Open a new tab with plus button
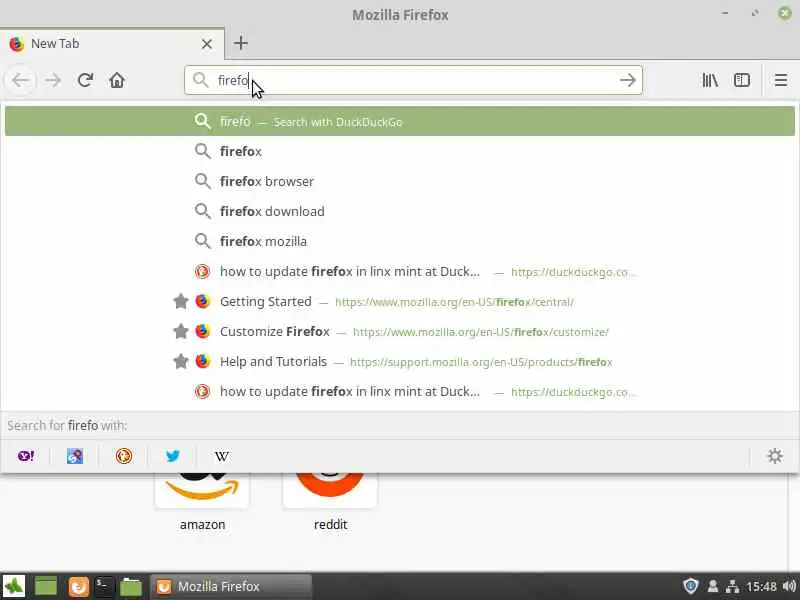The width and height of the screenshot is (800, 600). point(241,43)
